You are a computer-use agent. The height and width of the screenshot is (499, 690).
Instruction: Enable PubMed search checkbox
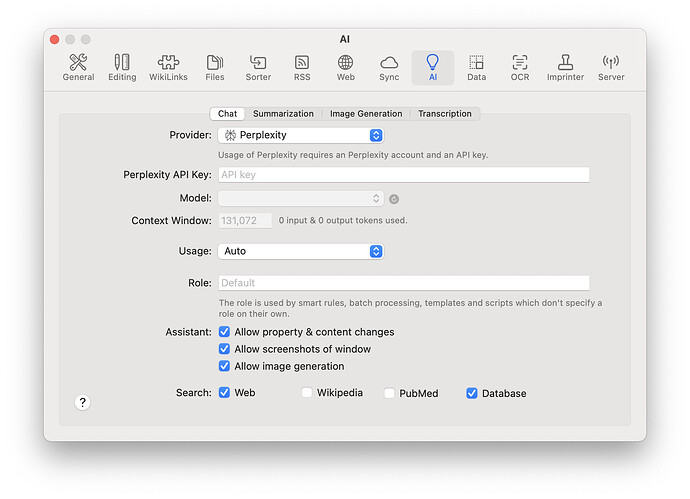tap(389, 393)
